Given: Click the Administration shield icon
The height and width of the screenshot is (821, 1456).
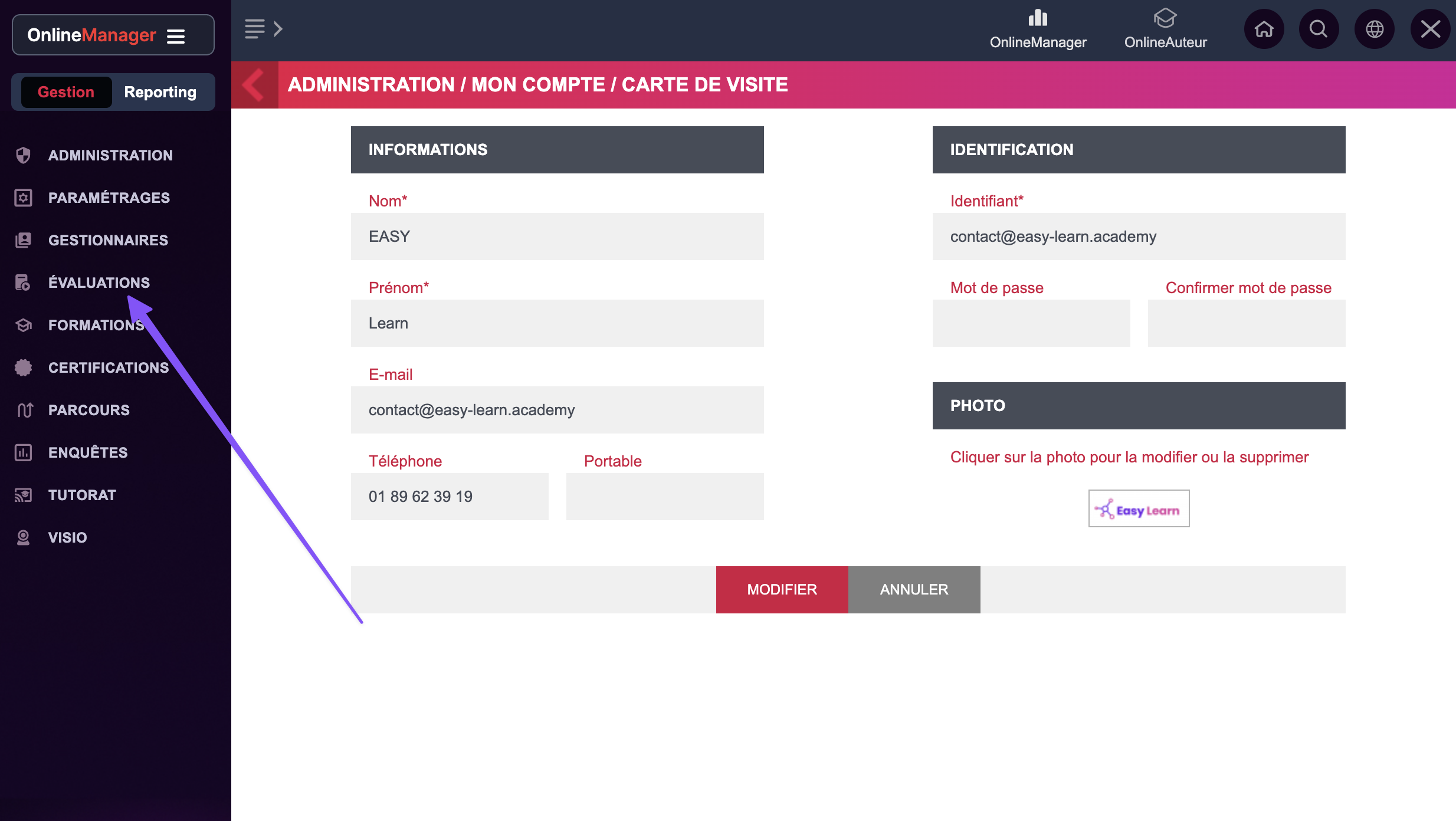Looking at the screenshot, I should coord(23,155).
